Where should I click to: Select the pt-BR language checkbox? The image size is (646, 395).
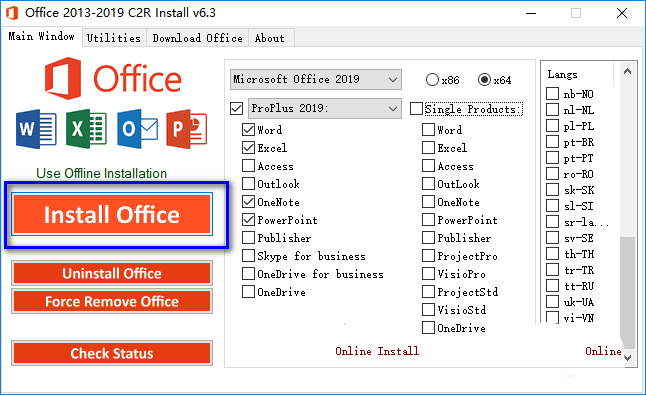(552, 142)
